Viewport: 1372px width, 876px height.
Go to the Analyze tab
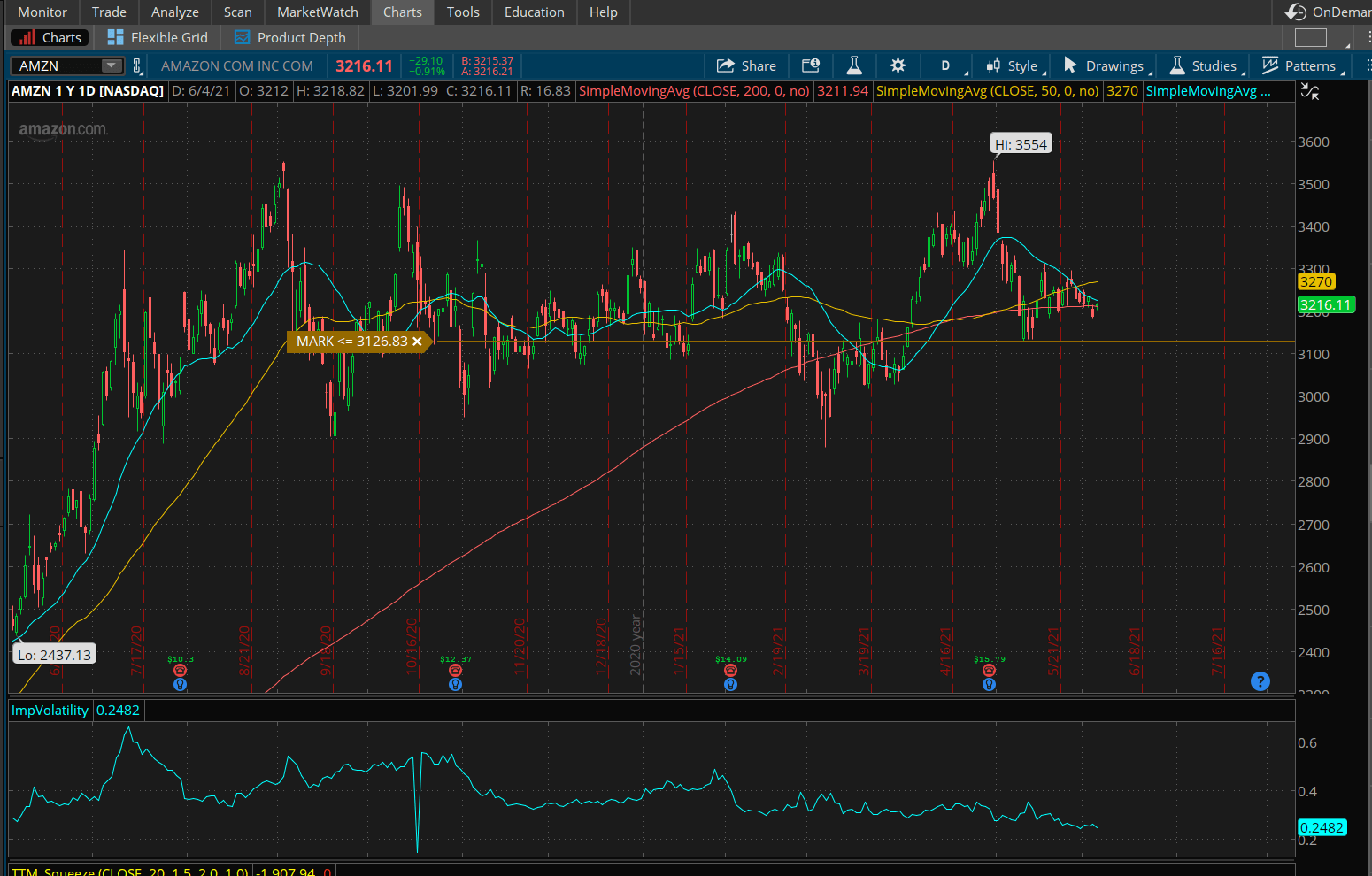pos(175,12)
